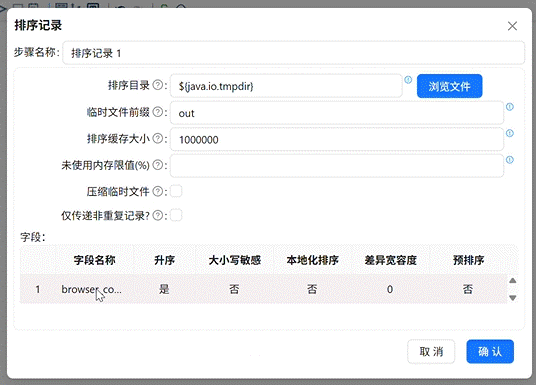Click variable icon beside 排序缓存大小 field
Screen dimensions: 536x385
click(510, 133)
